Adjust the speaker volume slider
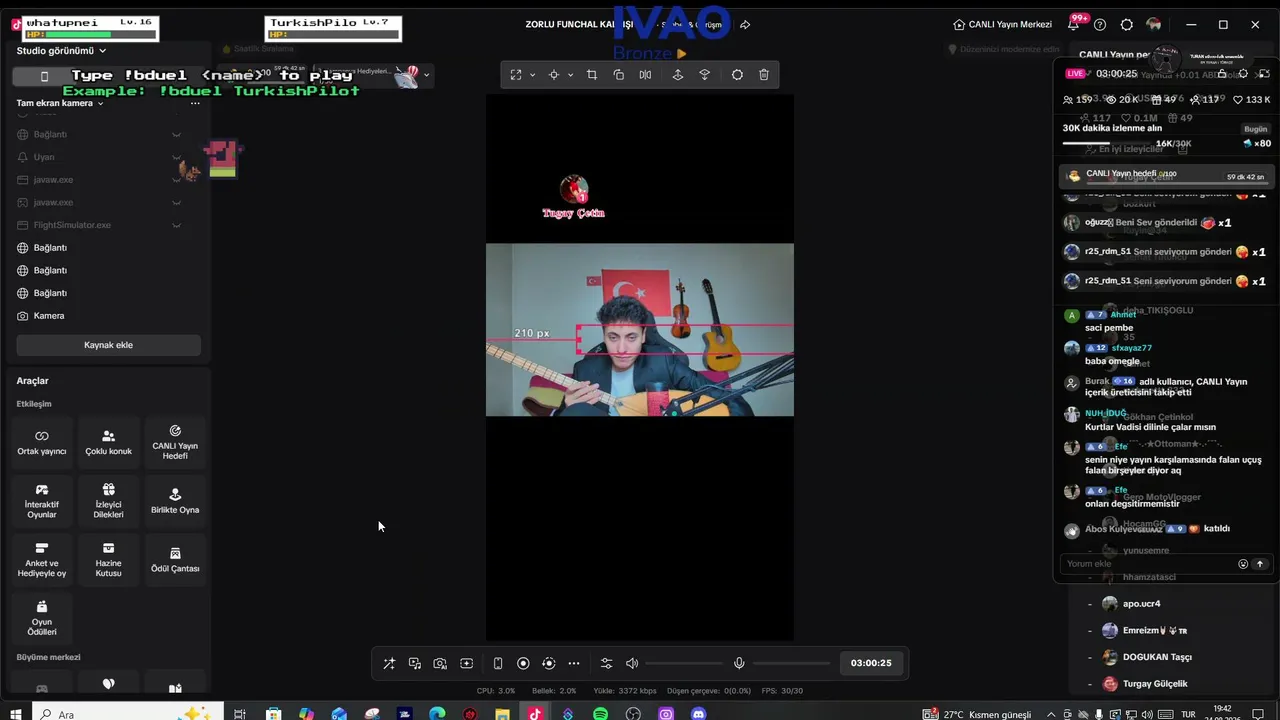This screenshot has width=1280, height=720. pyautogui.click(x=684, y=663)
